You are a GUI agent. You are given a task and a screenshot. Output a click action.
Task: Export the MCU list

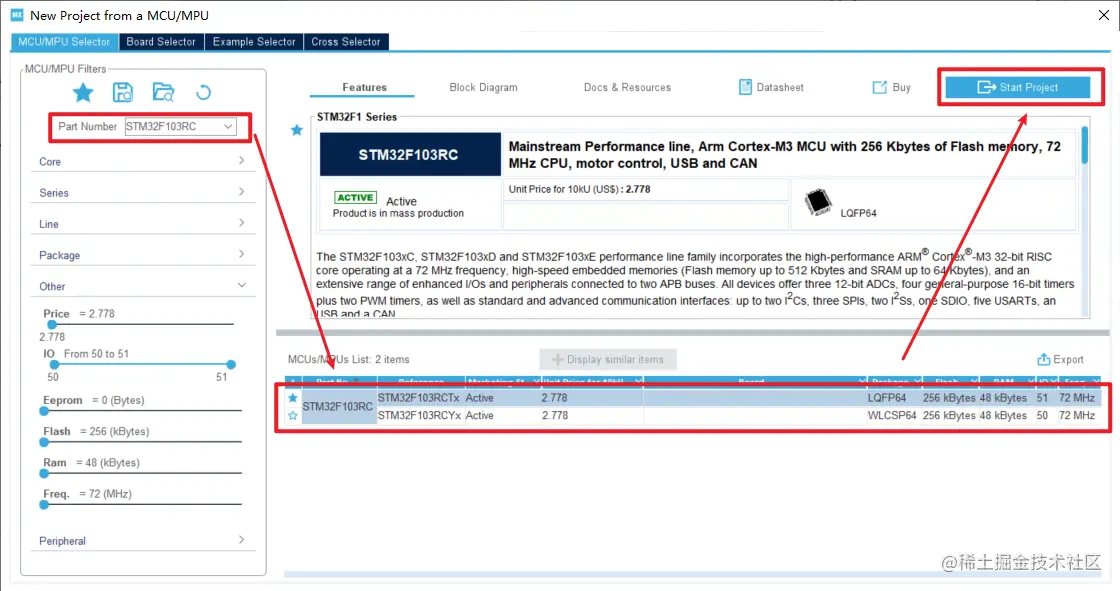(x=1061, y=359)
